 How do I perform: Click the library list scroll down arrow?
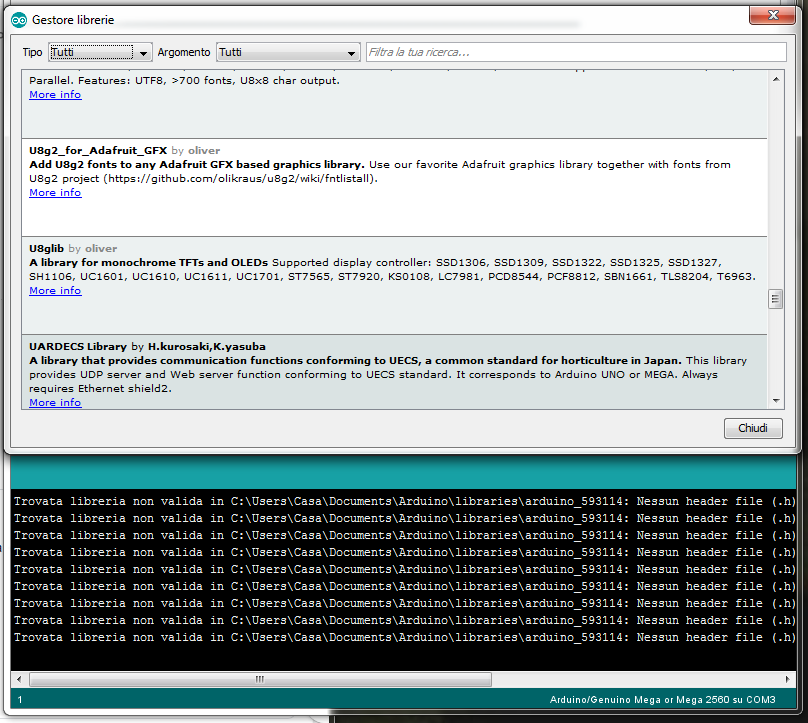click(776, 401)
